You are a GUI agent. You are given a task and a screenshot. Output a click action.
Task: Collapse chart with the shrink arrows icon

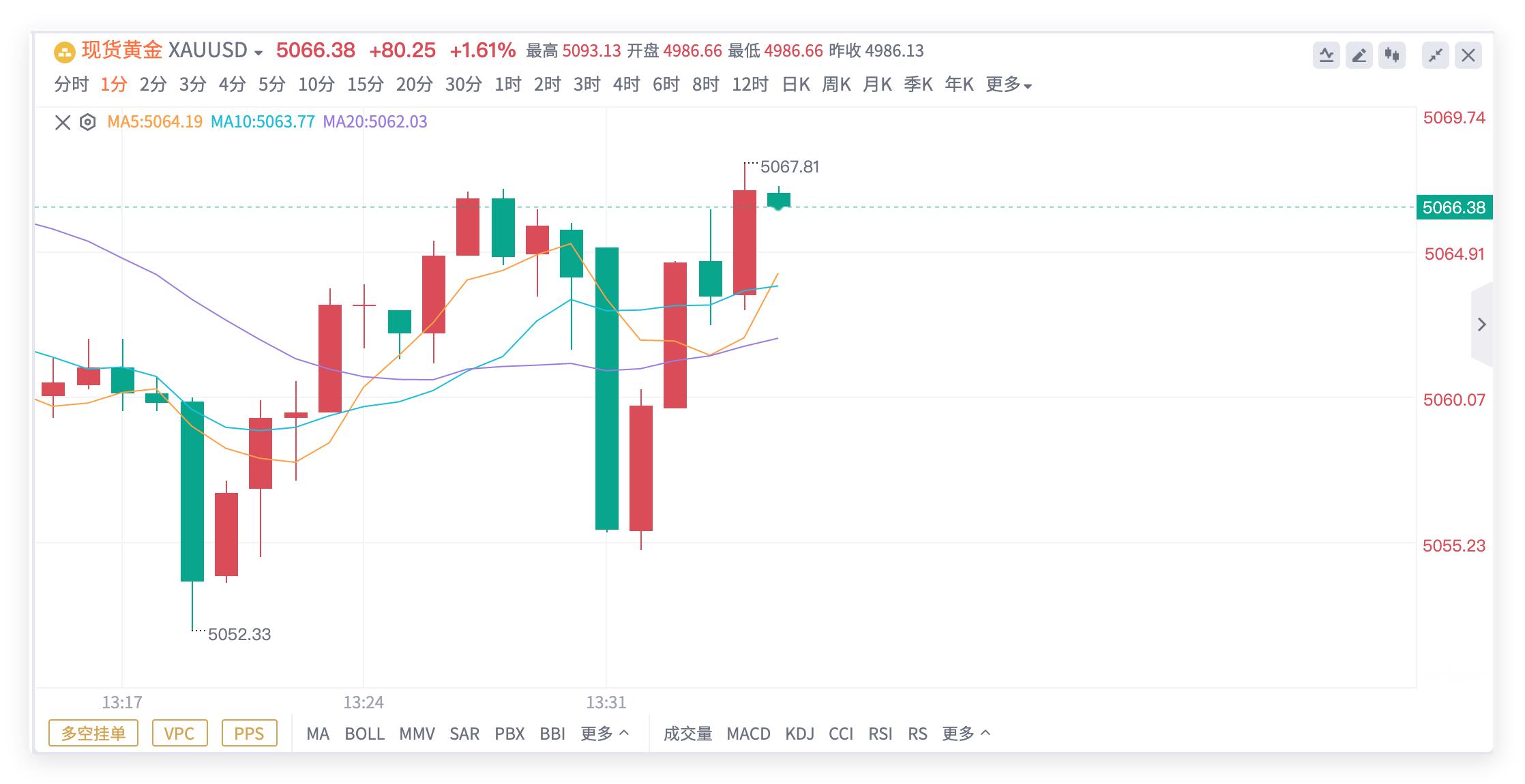pyautogui.click(x=1435, y=55)
